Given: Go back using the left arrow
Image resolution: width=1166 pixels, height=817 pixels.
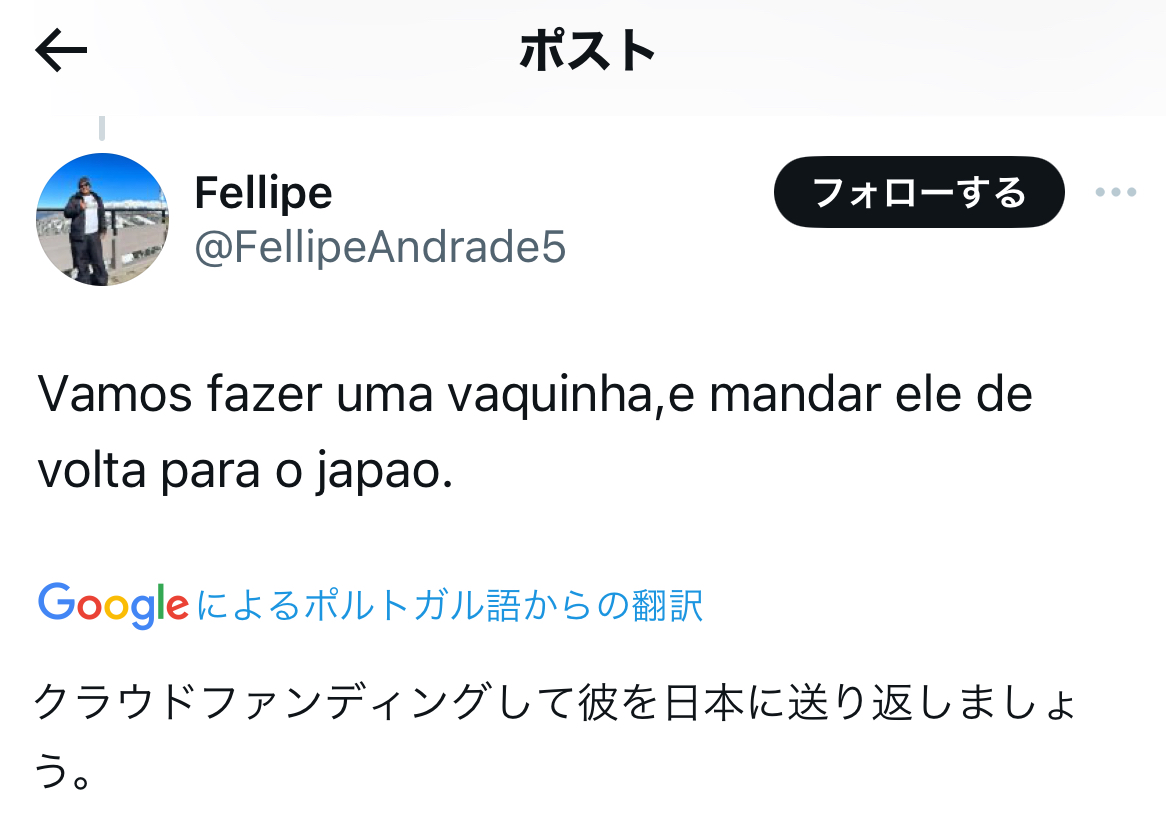Looking at the screenshot, I should (61, 51).
